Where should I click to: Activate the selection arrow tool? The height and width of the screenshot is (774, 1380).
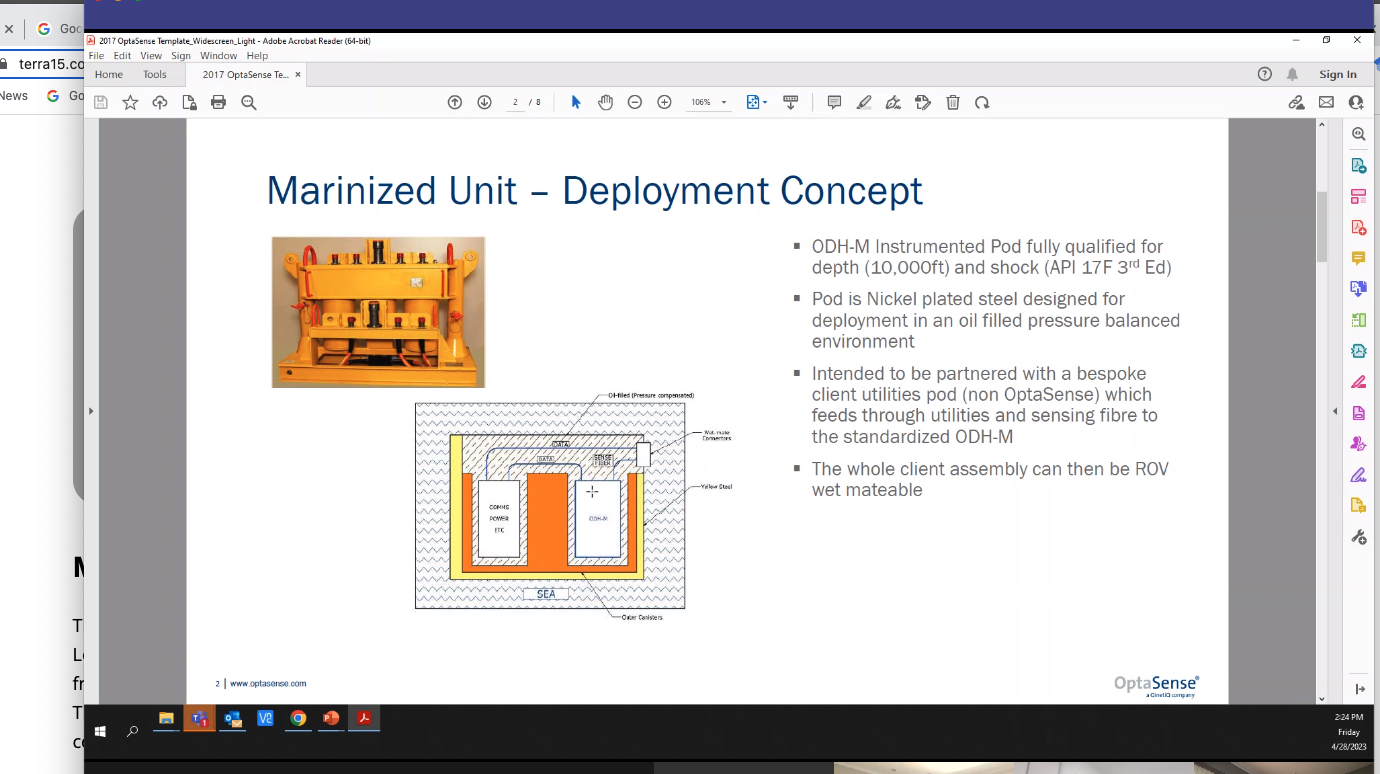tap(576, 102)
